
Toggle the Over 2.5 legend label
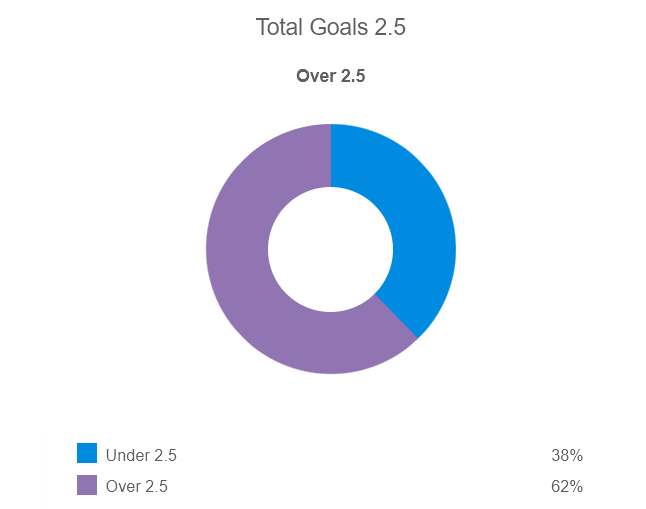coord(137,487)
